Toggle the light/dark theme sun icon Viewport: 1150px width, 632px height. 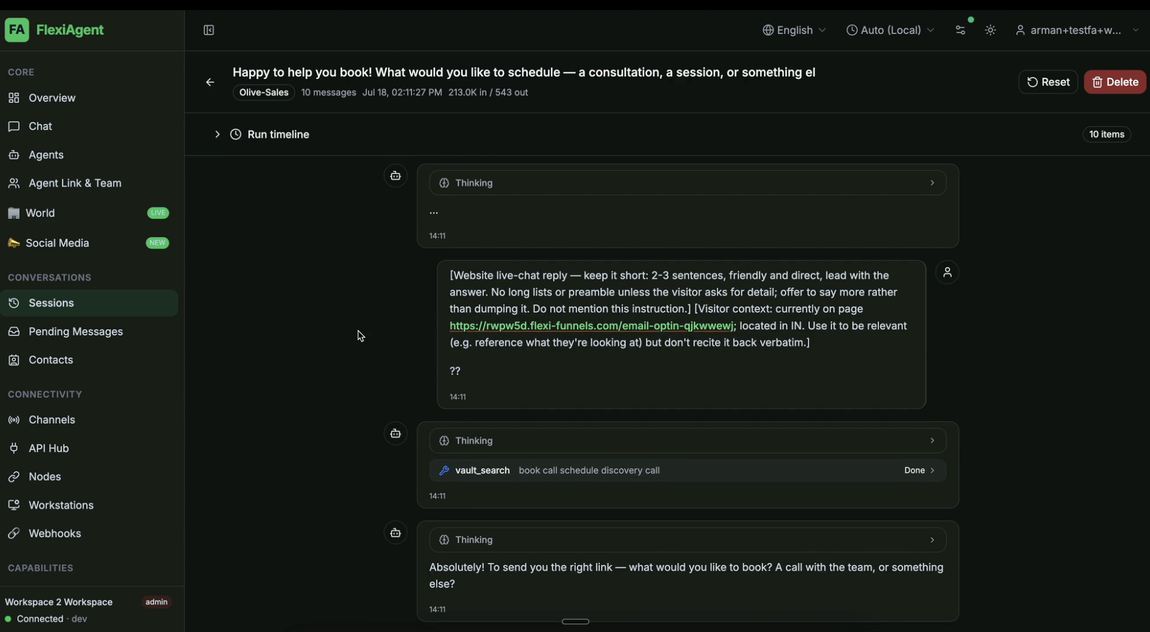coord(990,30)
